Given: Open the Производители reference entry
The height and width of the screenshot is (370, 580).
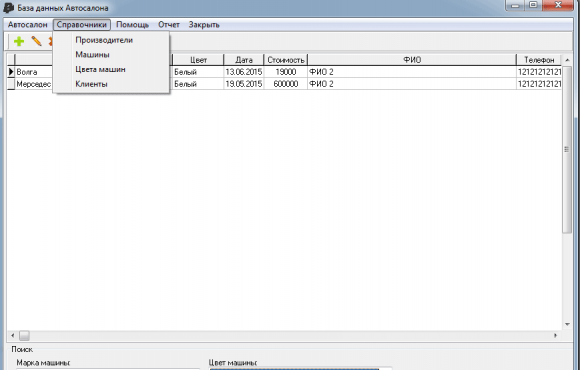Looking at the screenshot, I should [x=104, y=40].
